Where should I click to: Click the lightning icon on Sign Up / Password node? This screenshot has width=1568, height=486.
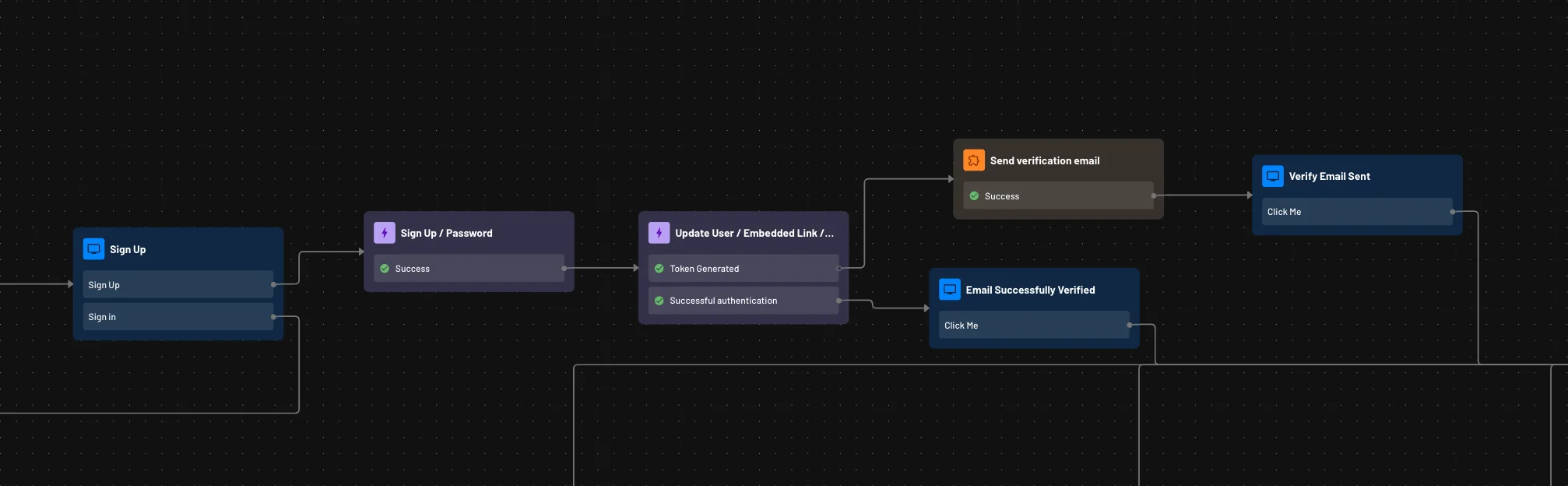(x=385, y=233)
